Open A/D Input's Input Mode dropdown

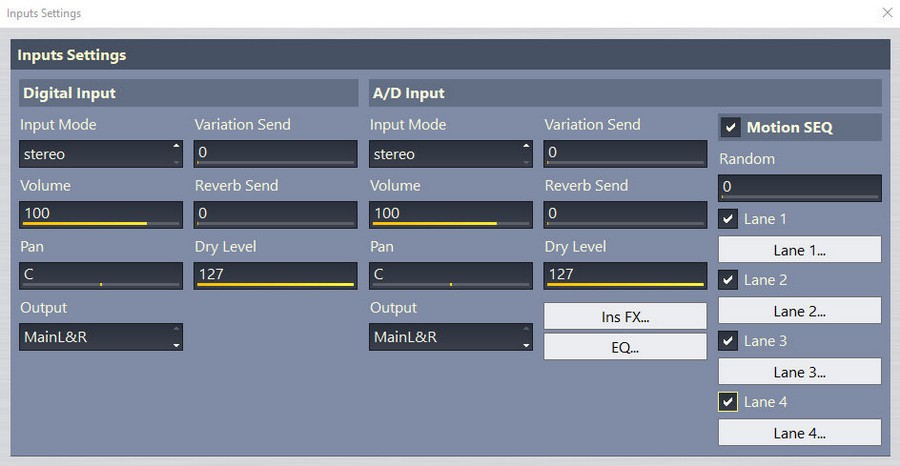451,154
